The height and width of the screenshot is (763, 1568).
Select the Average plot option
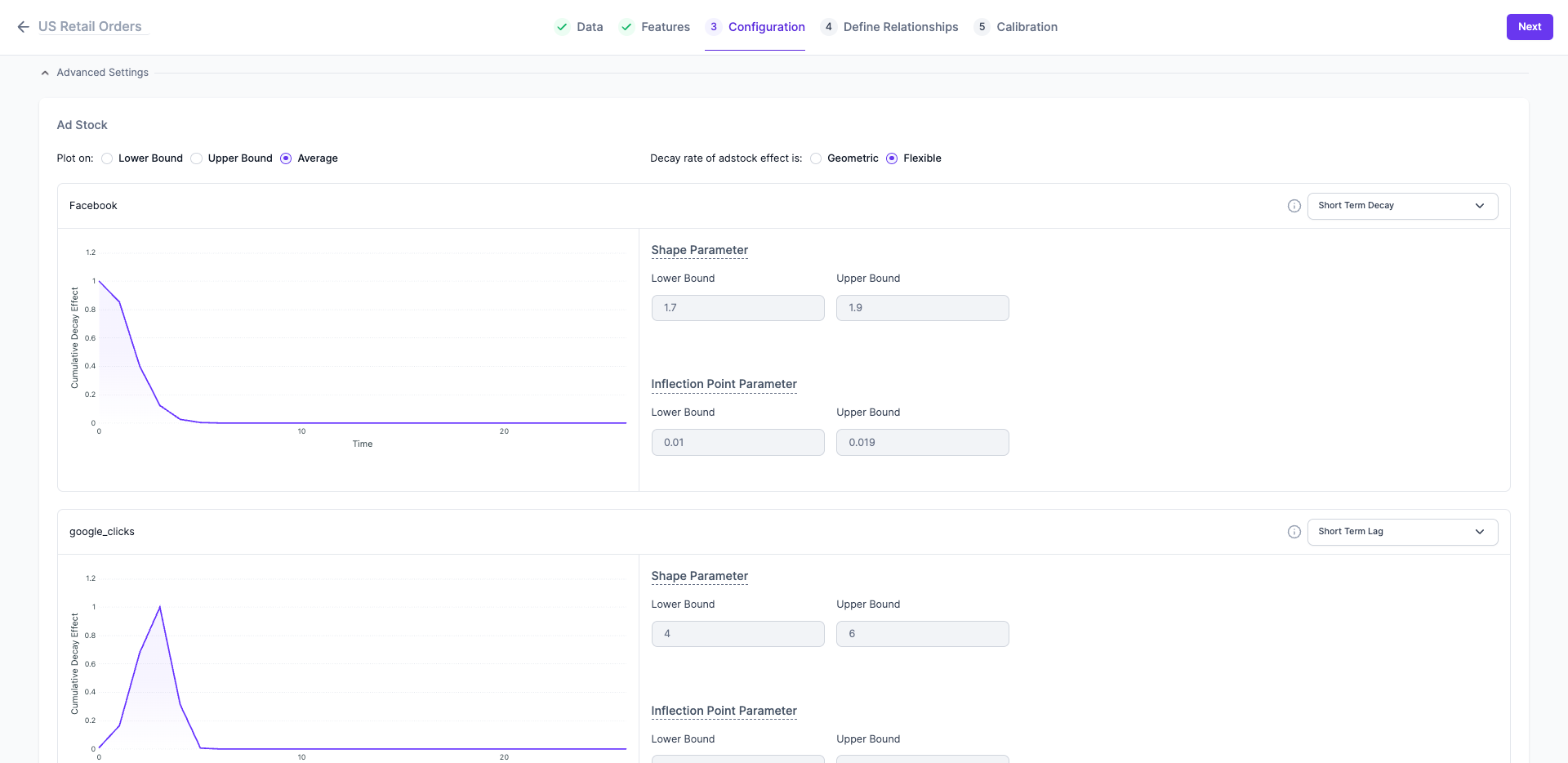click(286, 158)
